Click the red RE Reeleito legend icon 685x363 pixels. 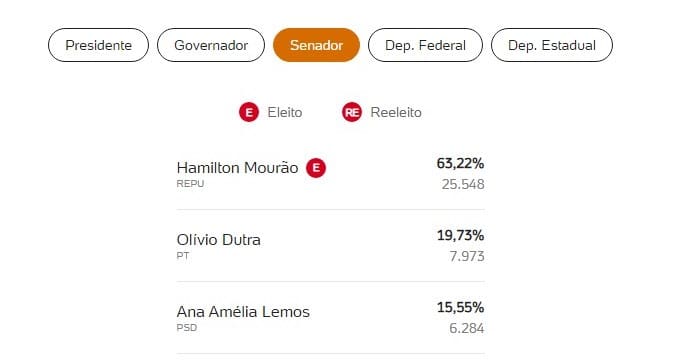tap(352, 112)
